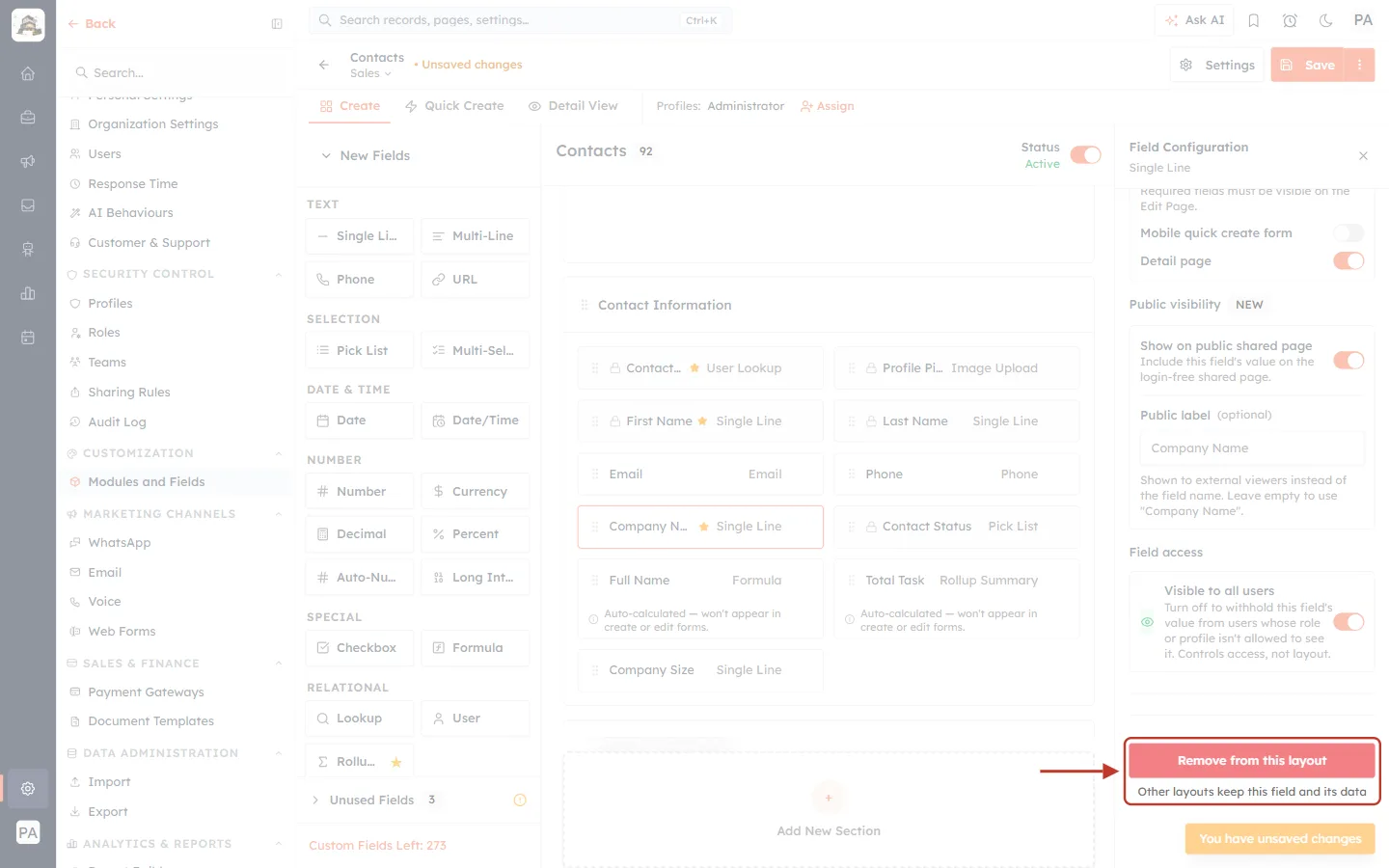Select the Company Name field card
The height and width of the screenshot is (868, 1389).
coord(700,527)
